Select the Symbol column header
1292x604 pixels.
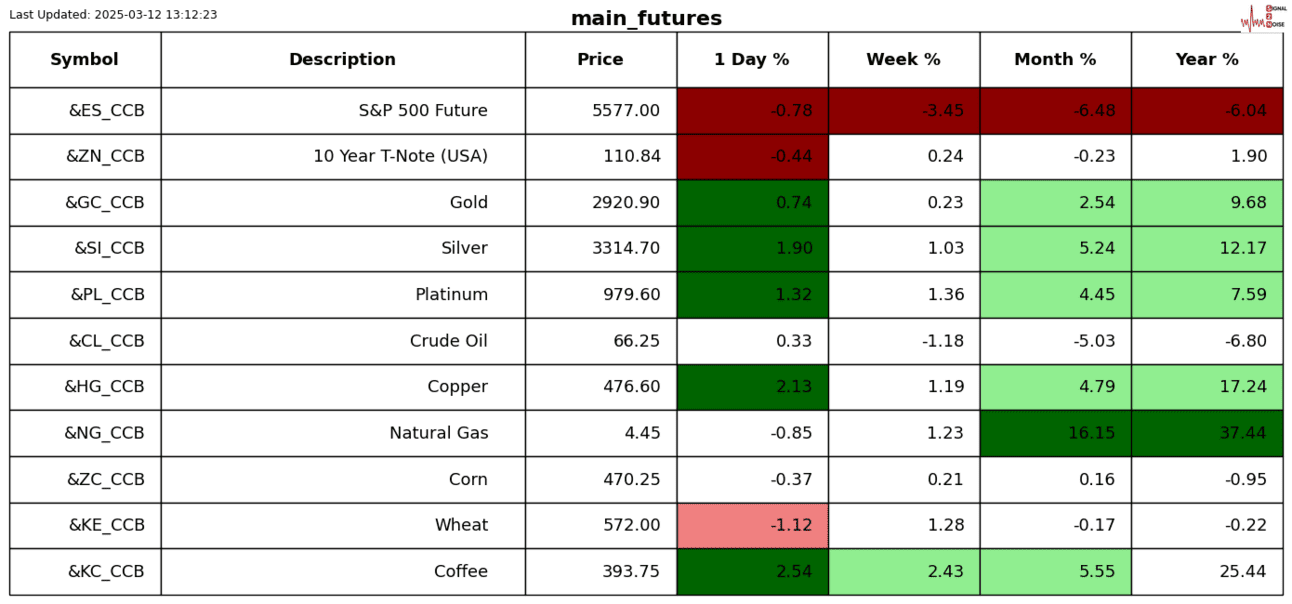coord(85,60)
